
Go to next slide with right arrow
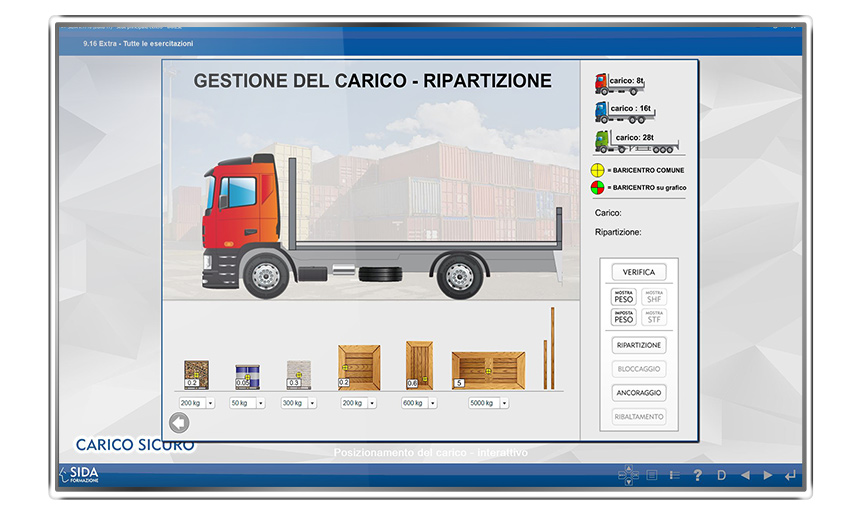click(x=768, y=475)
